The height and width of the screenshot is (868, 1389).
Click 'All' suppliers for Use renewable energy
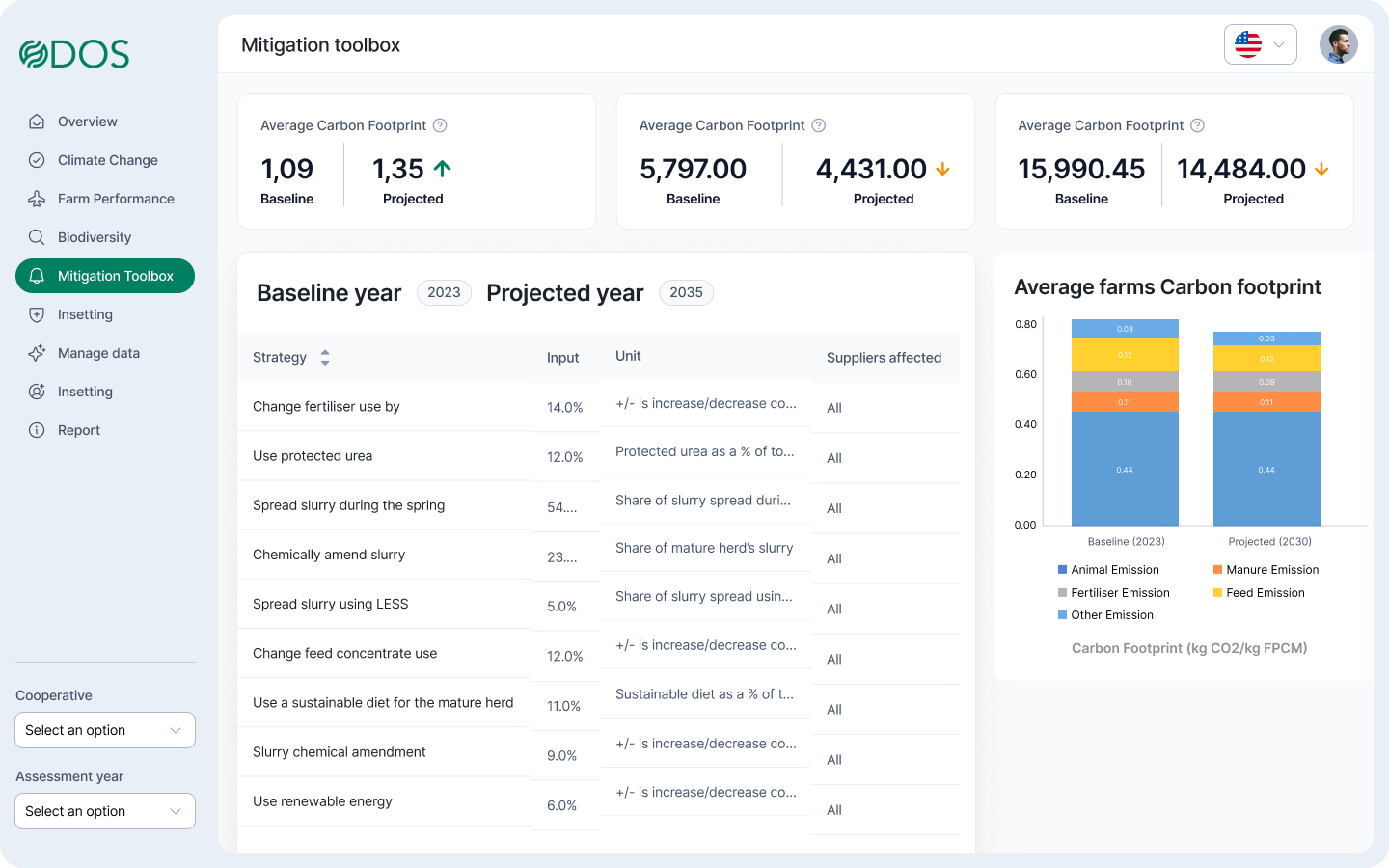(834, 810)
